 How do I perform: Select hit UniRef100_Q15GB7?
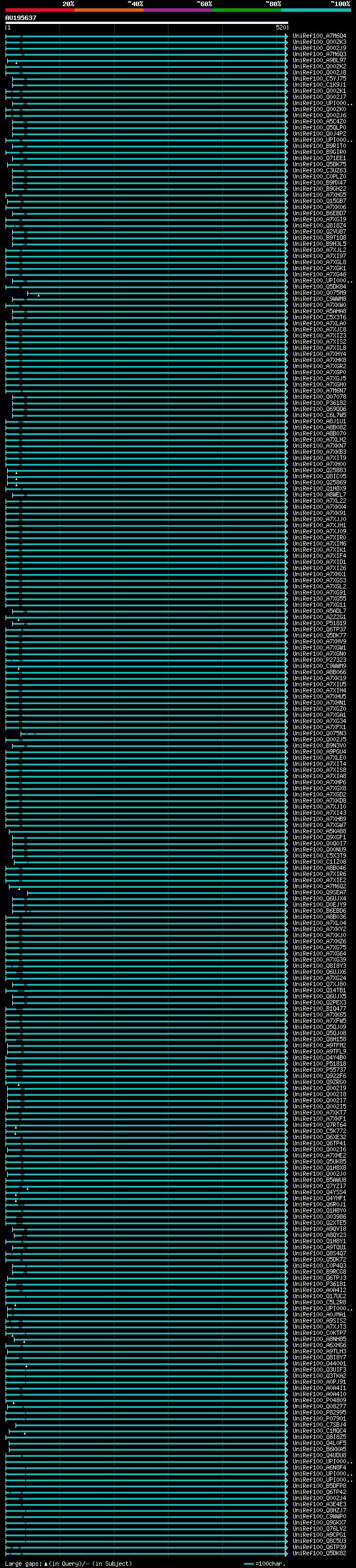319,201
